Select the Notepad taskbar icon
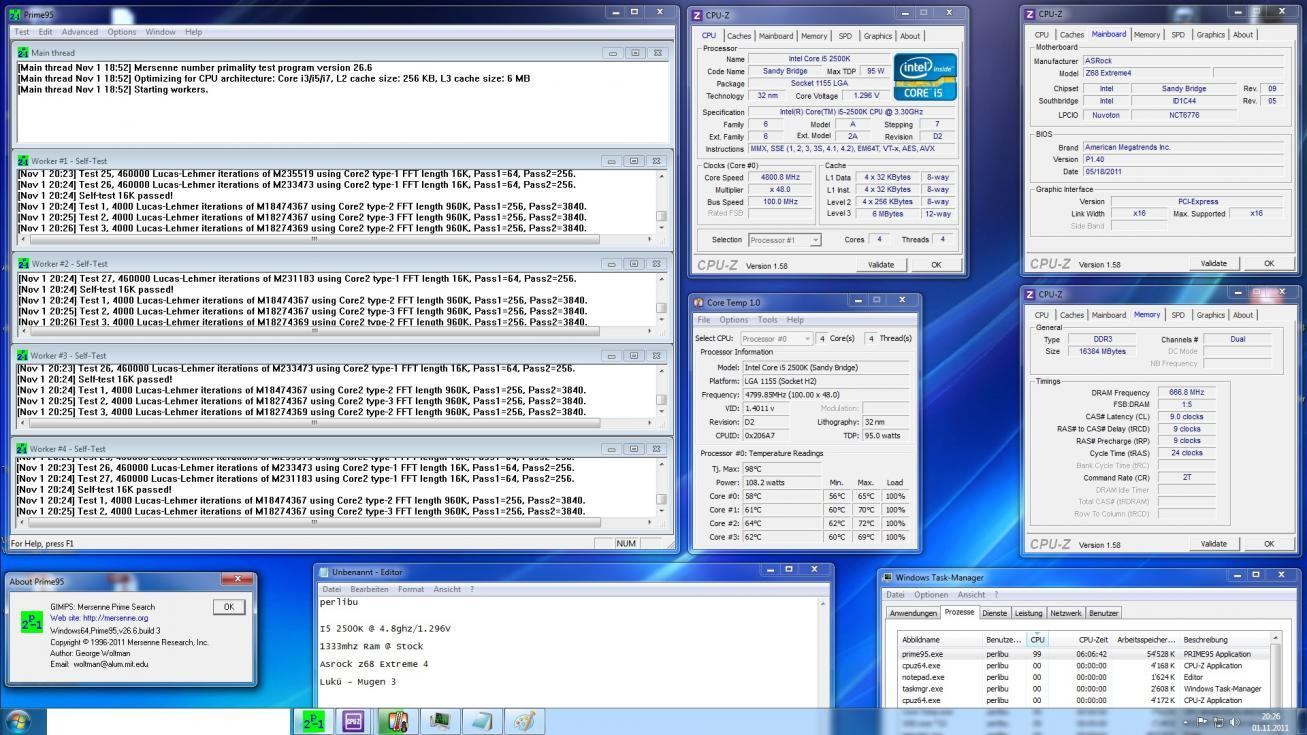 click(x=481, y=721)
